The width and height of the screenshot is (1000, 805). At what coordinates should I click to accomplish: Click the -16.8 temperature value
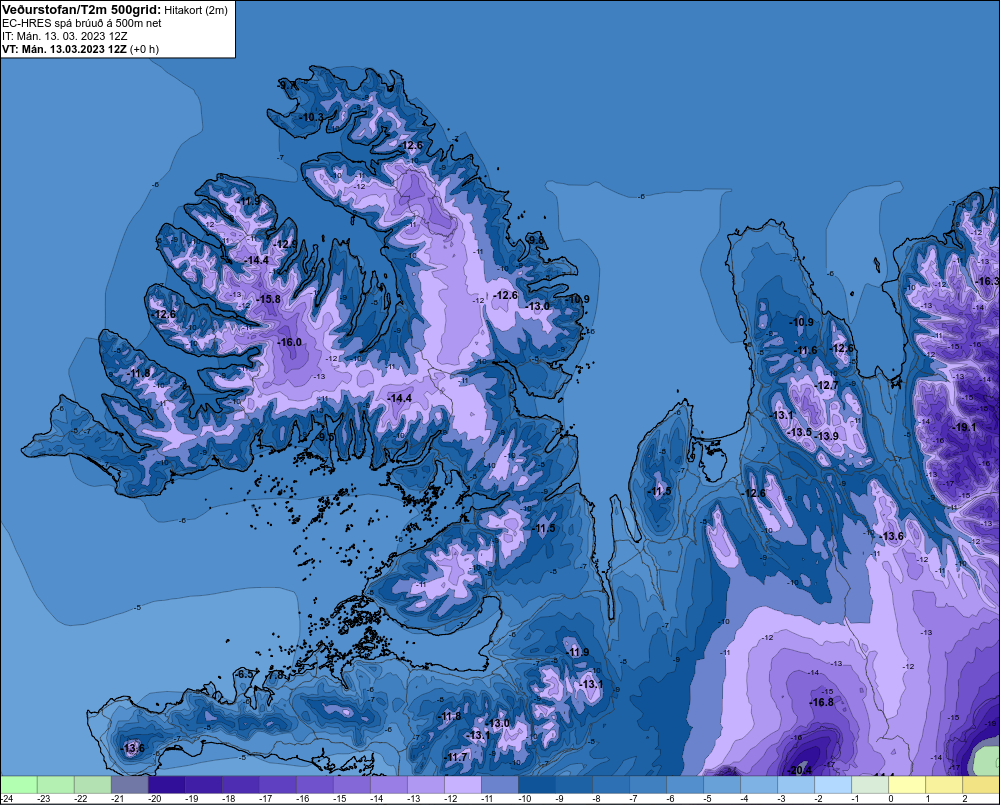821,702
